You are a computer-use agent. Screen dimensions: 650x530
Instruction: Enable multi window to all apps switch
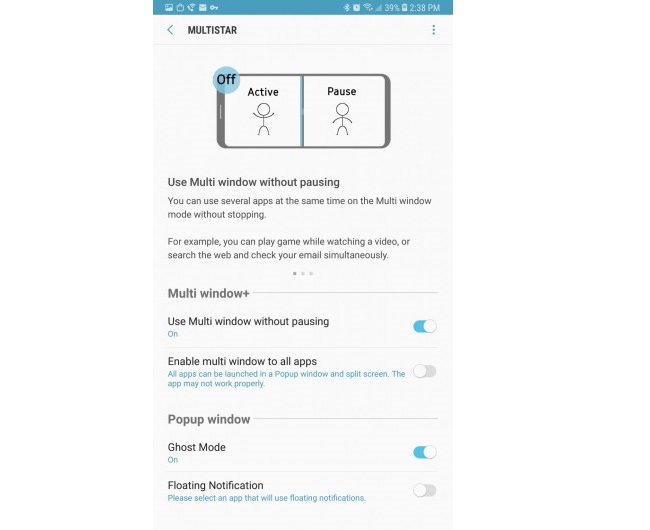pyautogui.click(x=425, y=371)
